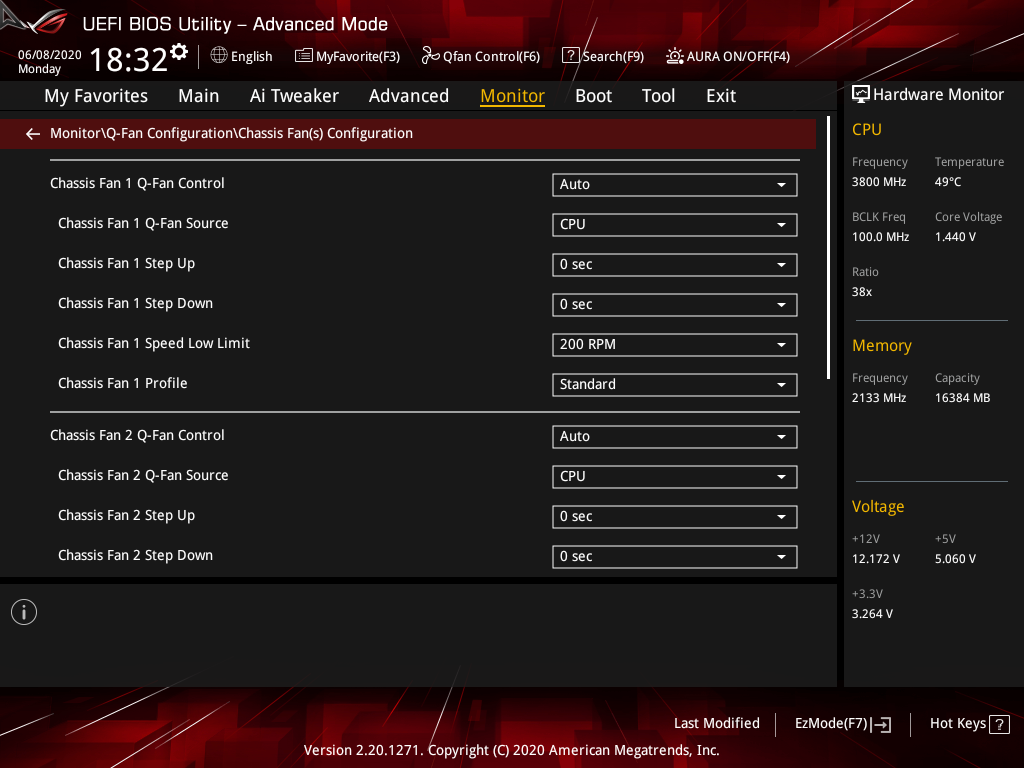This screenshot has height=768, width=1024.
Task: Select Chassis Fan 1 Q-Fan Control label
Action: (137, 184)
